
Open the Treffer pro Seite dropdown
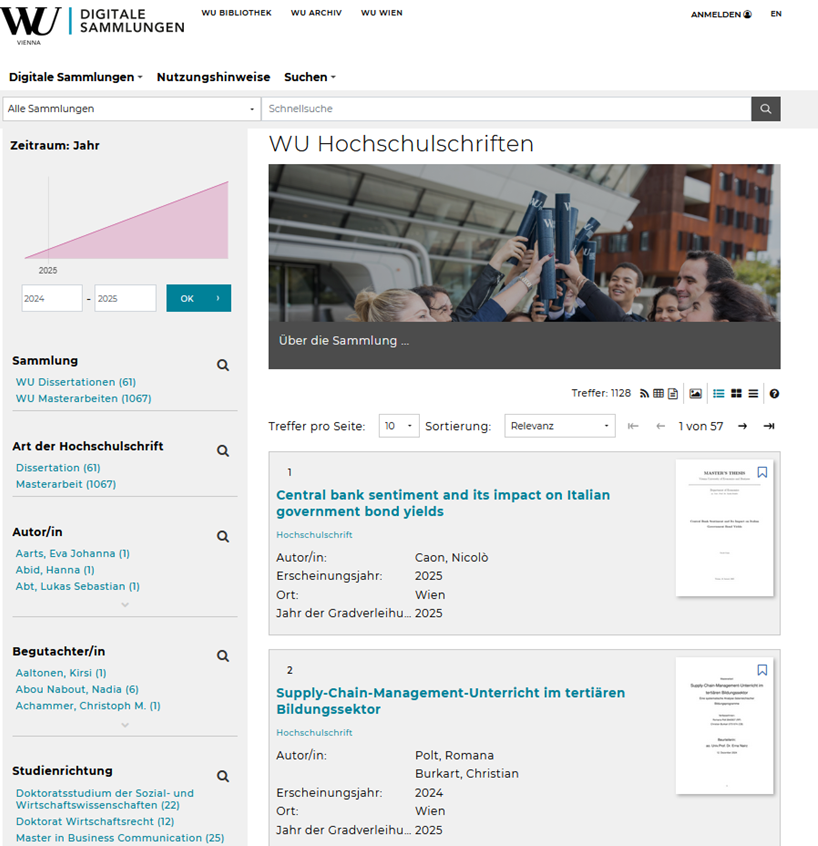tap(399, 426)
